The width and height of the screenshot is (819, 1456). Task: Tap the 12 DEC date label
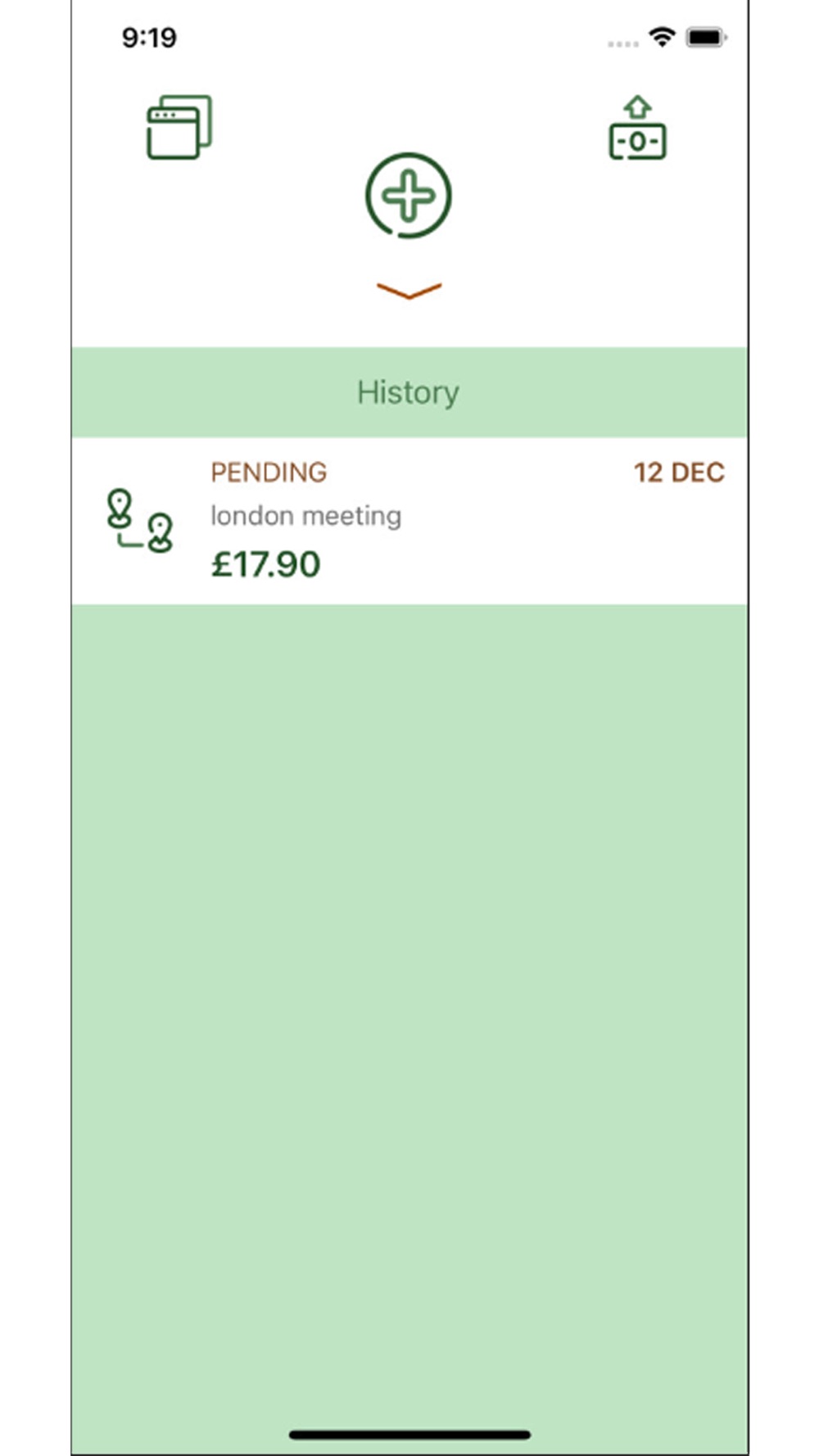[x=679, y=473]
